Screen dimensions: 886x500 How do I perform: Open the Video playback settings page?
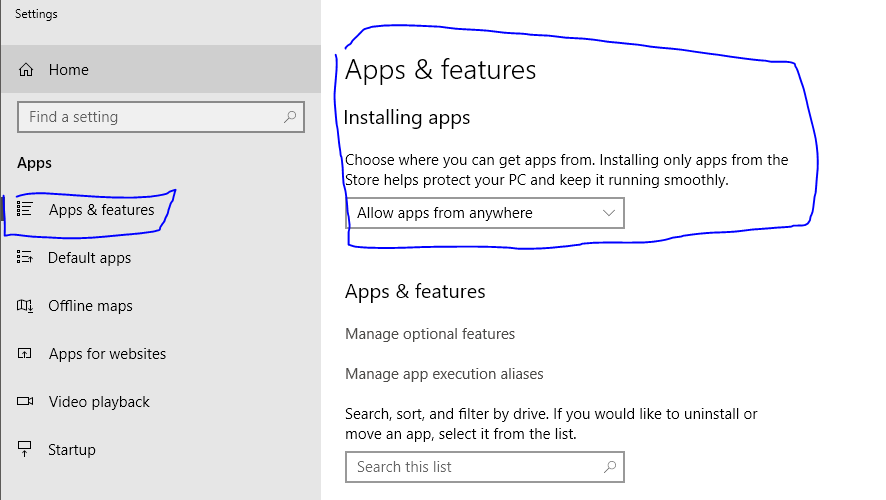(x=99, y=402)
